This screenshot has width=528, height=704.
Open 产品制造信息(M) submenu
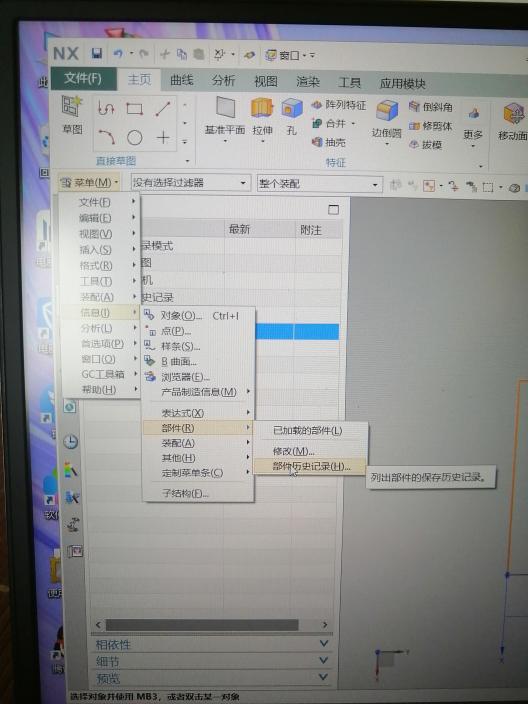(x=198, y=392)
